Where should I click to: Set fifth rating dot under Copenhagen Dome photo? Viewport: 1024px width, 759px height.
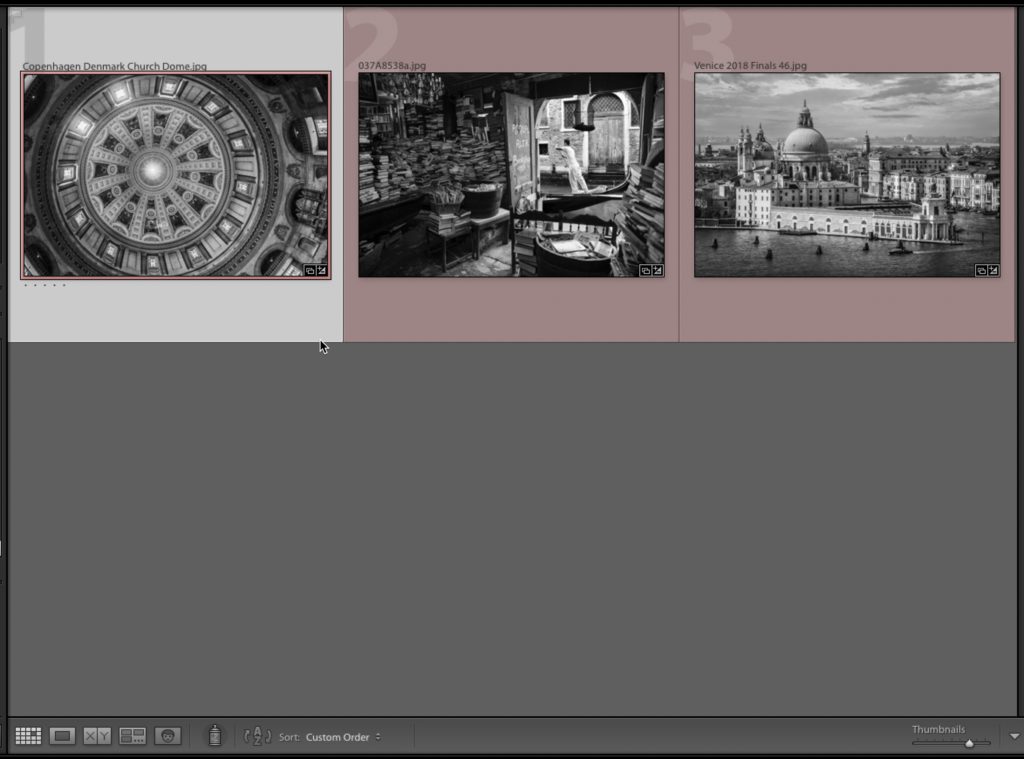click(64, 285)
